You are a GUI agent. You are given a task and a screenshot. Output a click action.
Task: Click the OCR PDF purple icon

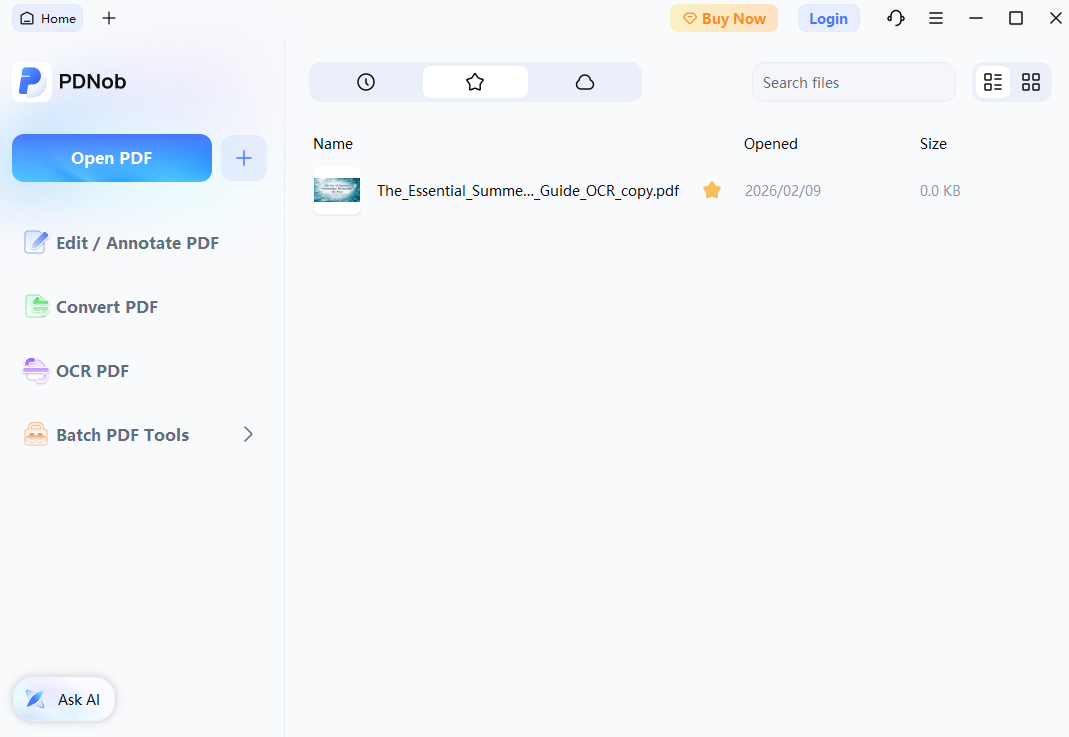pyautogui.click(x=35, y=371)
